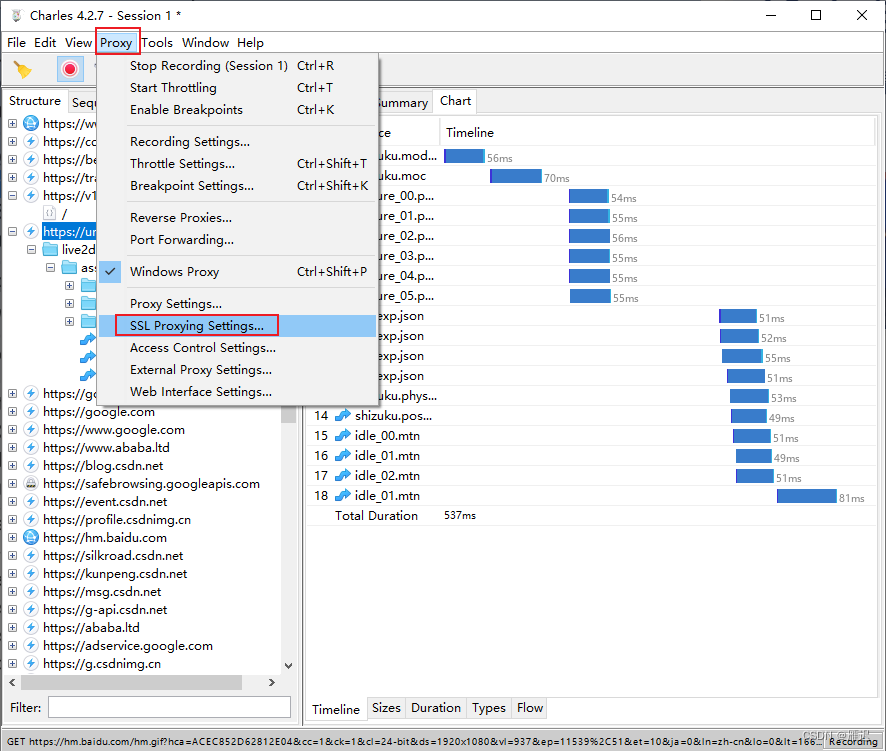Image resolution: width=886 pixels, height=751 pixels.
Task: Click the 70ms timeline bar
Action: 515,176
